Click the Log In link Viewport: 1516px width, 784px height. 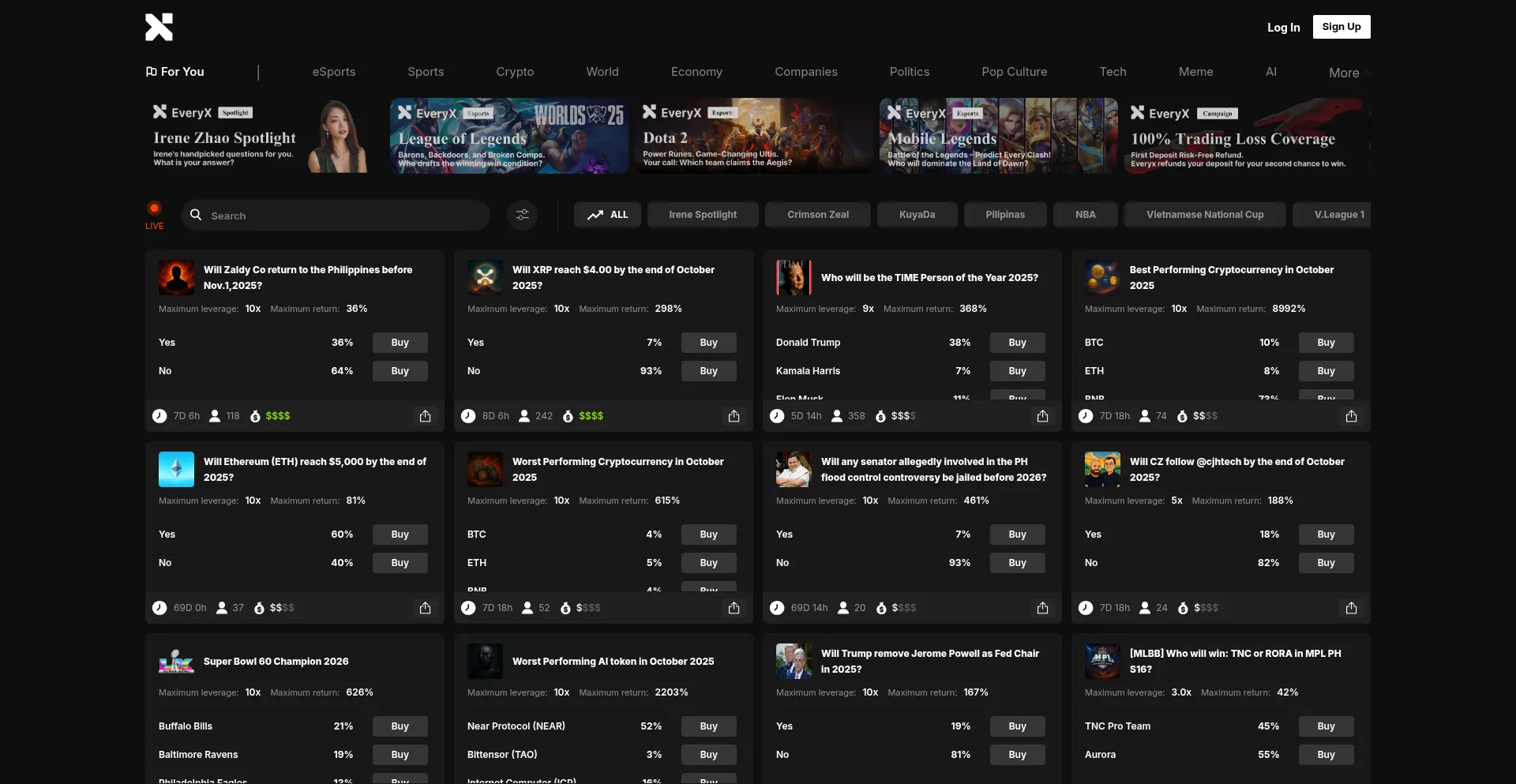(x=1283, y=28)
